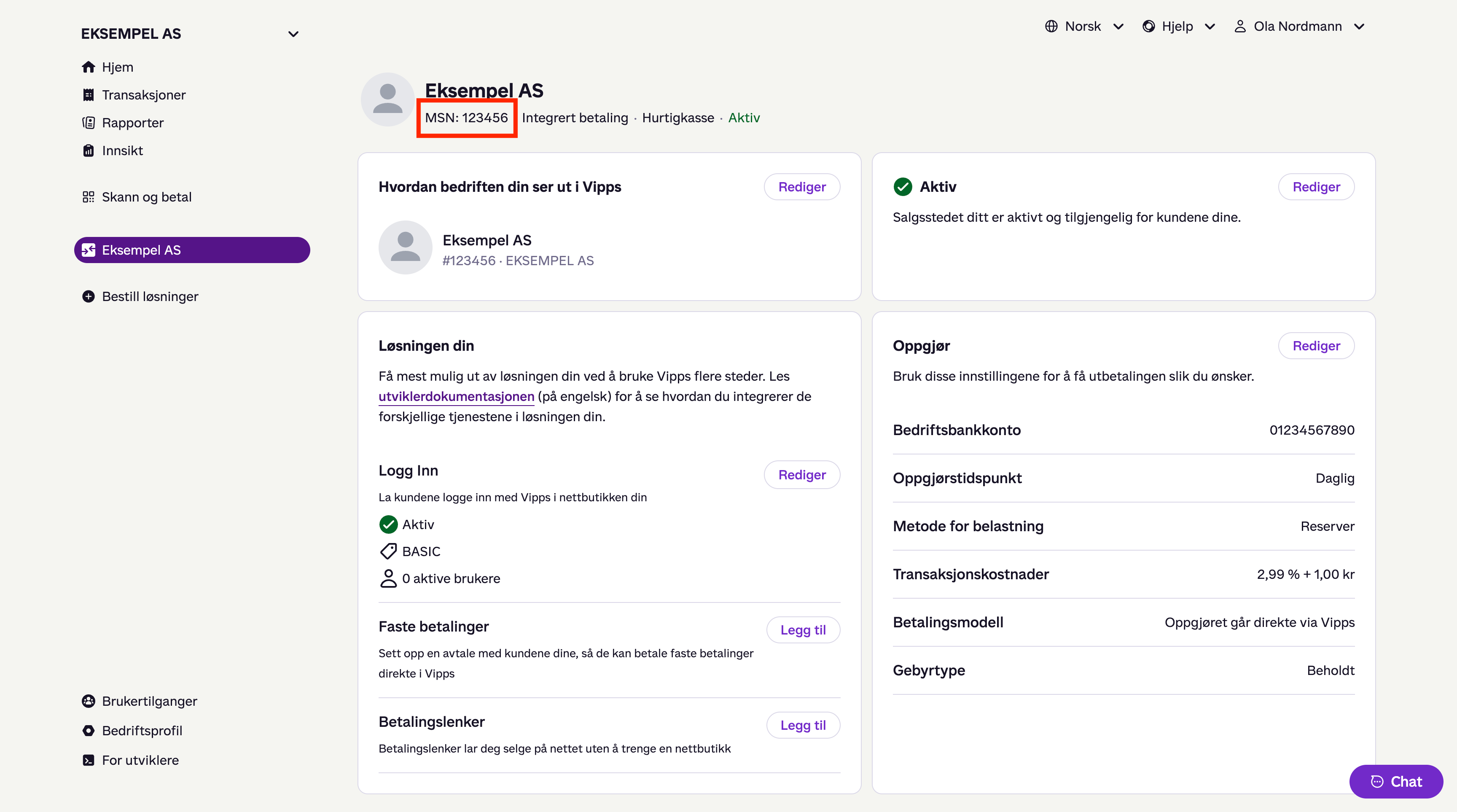Click the Reserver value

(x=1328, y=527)
